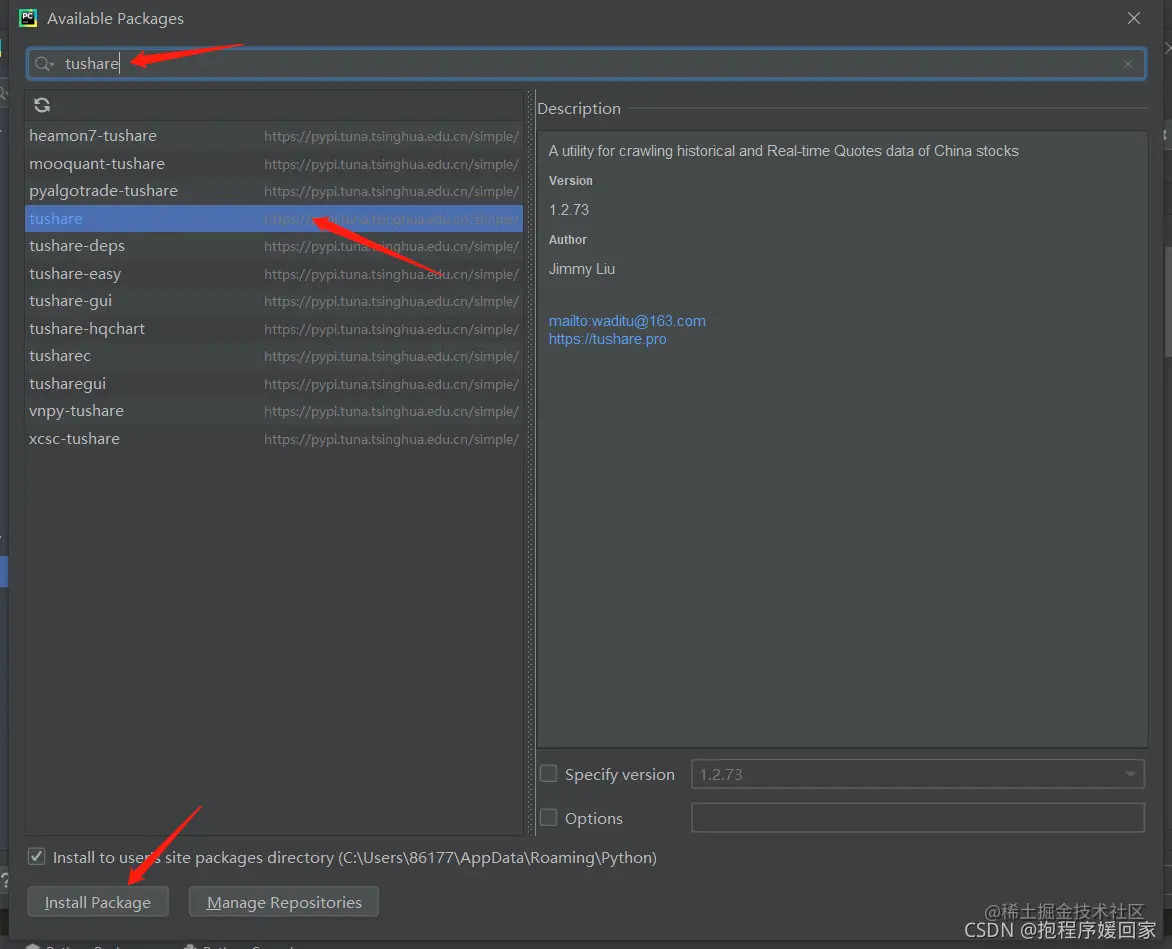
Task: Click the version text 1.2.73 in description
Action: click(x=569, y=210)
